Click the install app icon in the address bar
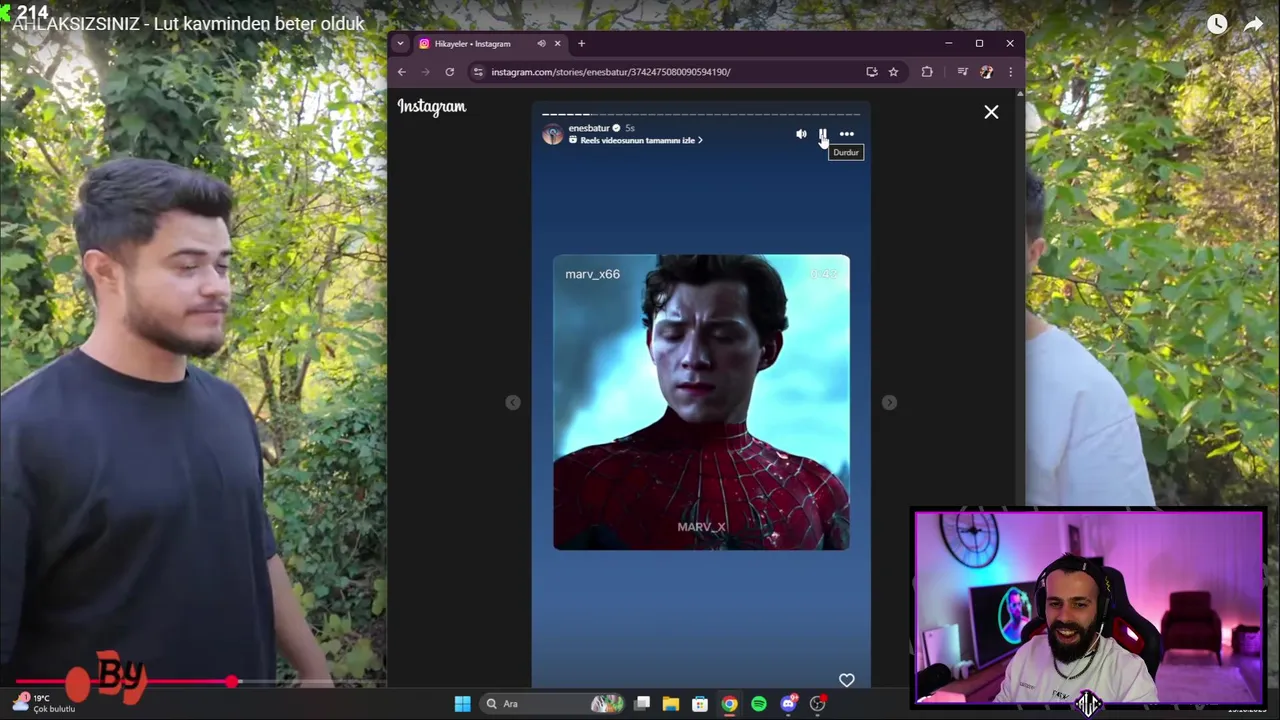Viewport: 1280px width, 720px height. click(x=872, y=72)
